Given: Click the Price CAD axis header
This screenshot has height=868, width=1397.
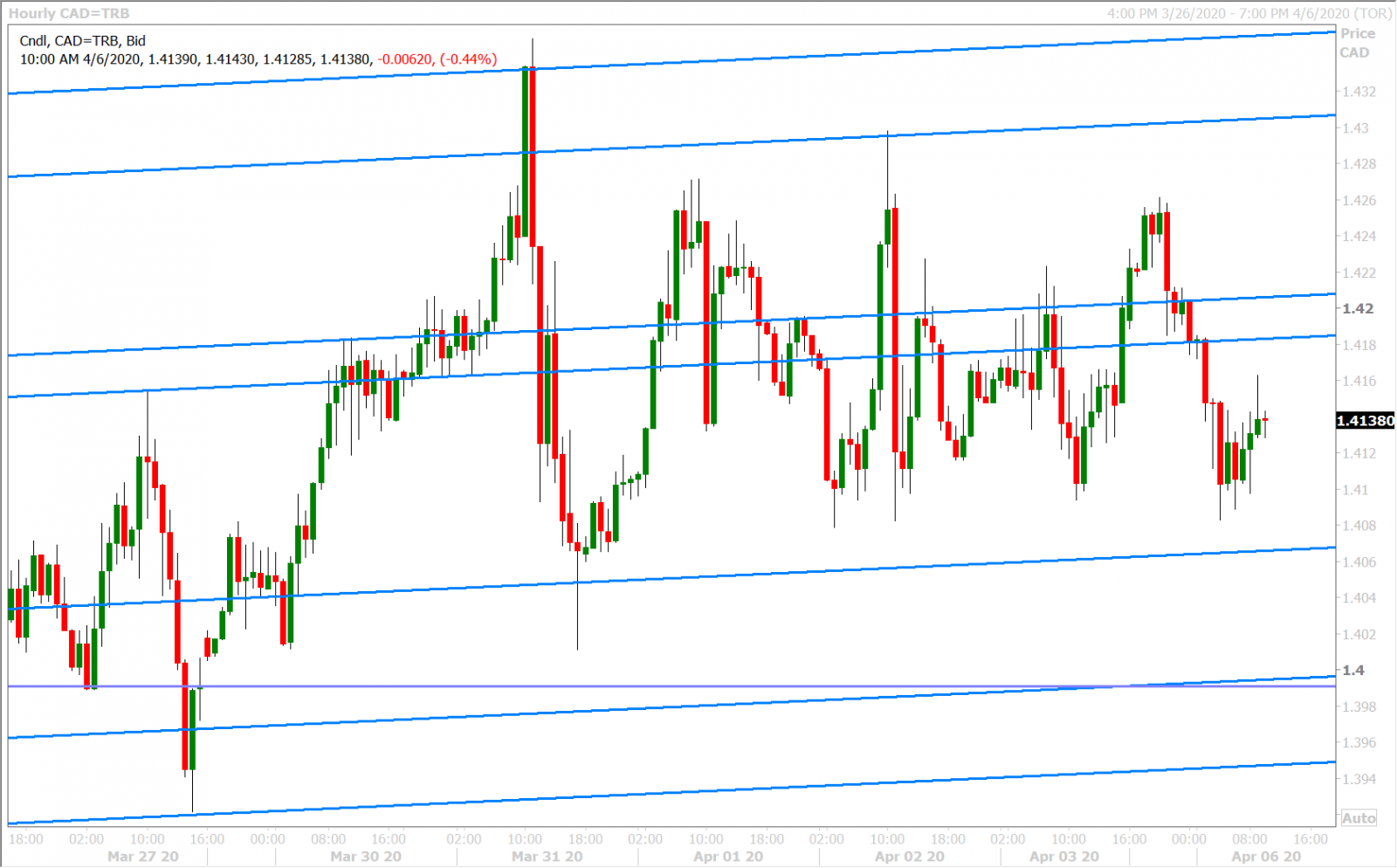Looking at the screenshot, I should (x=1357, y=43).
